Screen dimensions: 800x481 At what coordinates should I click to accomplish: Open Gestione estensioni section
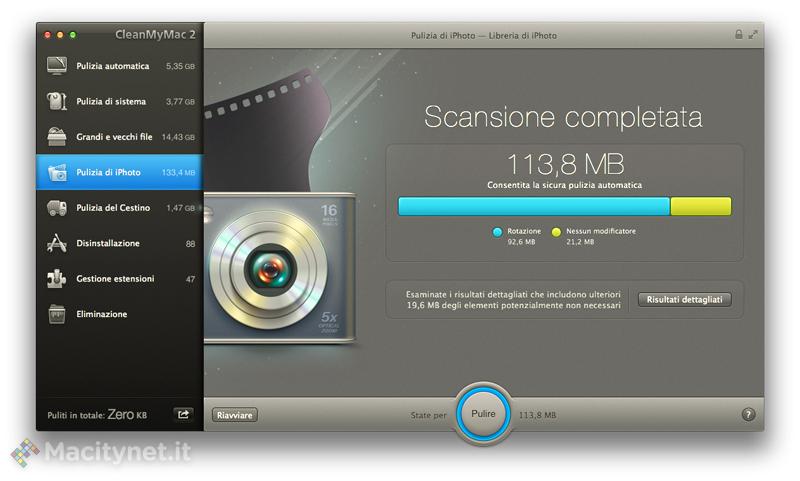point(120,279)
